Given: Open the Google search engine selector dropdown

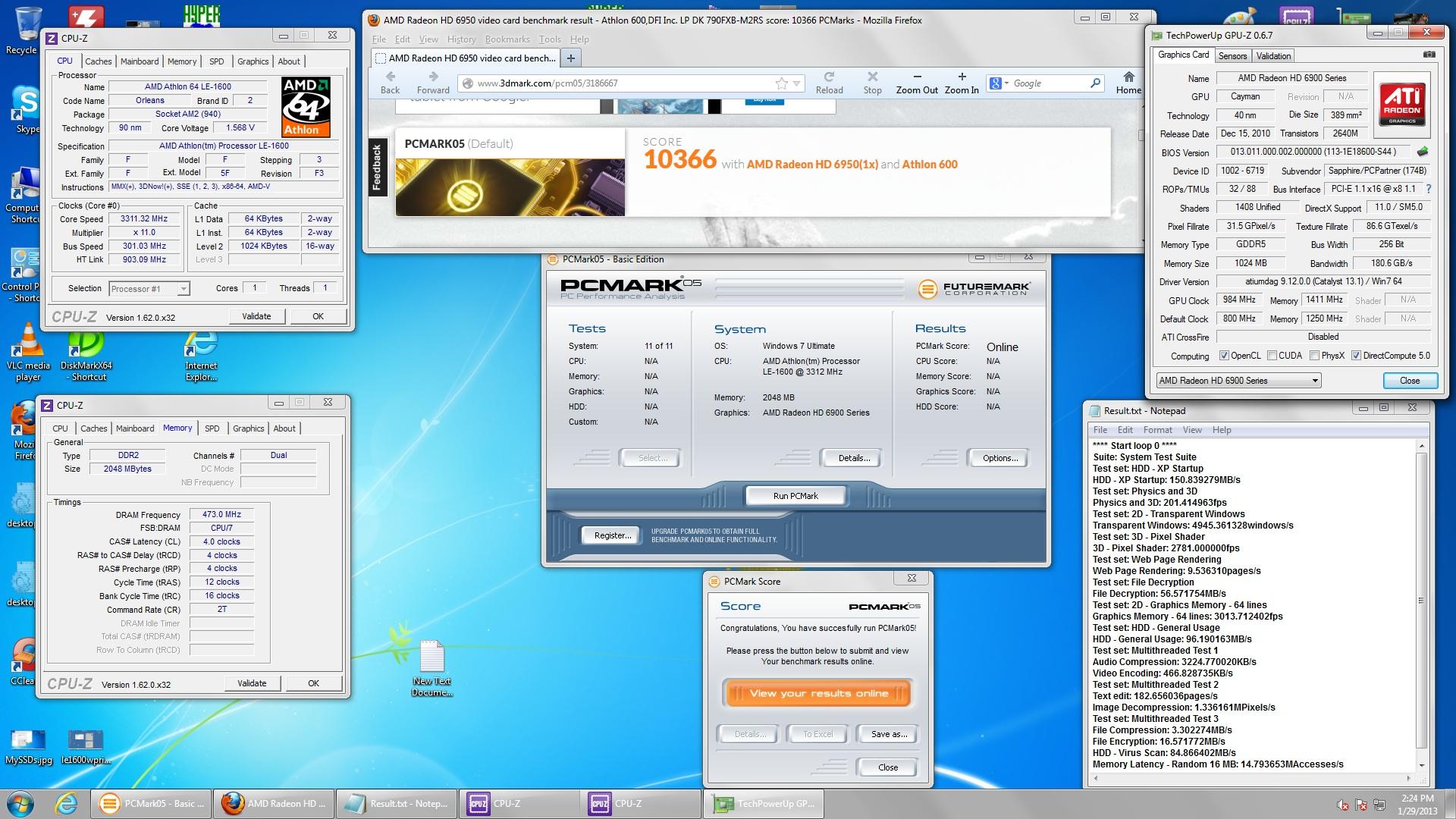Looking at the screenshot, I should tap(998, 83).
